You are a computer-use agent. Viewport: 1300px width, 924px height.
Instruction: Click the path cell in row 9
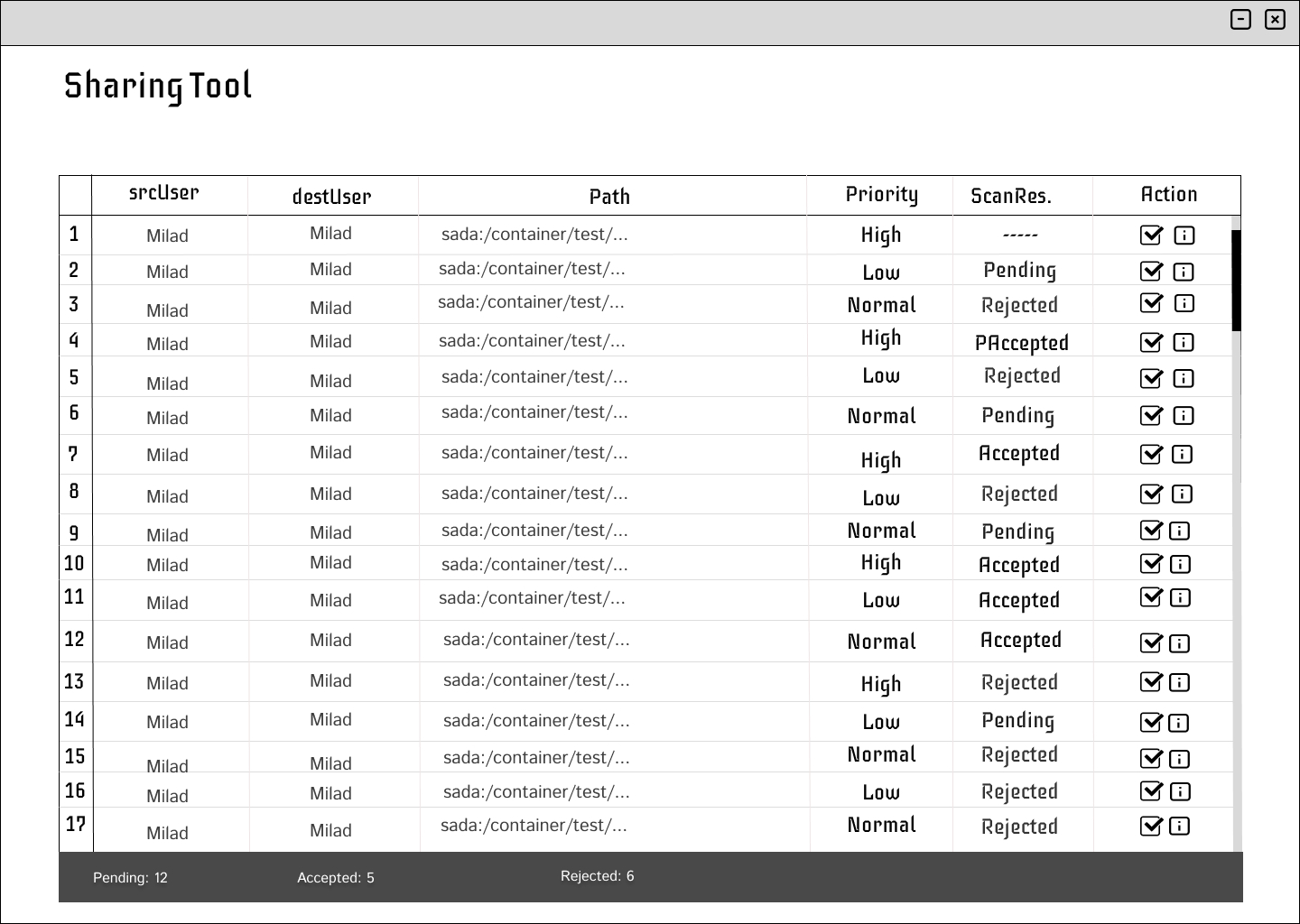coord(534,531)
